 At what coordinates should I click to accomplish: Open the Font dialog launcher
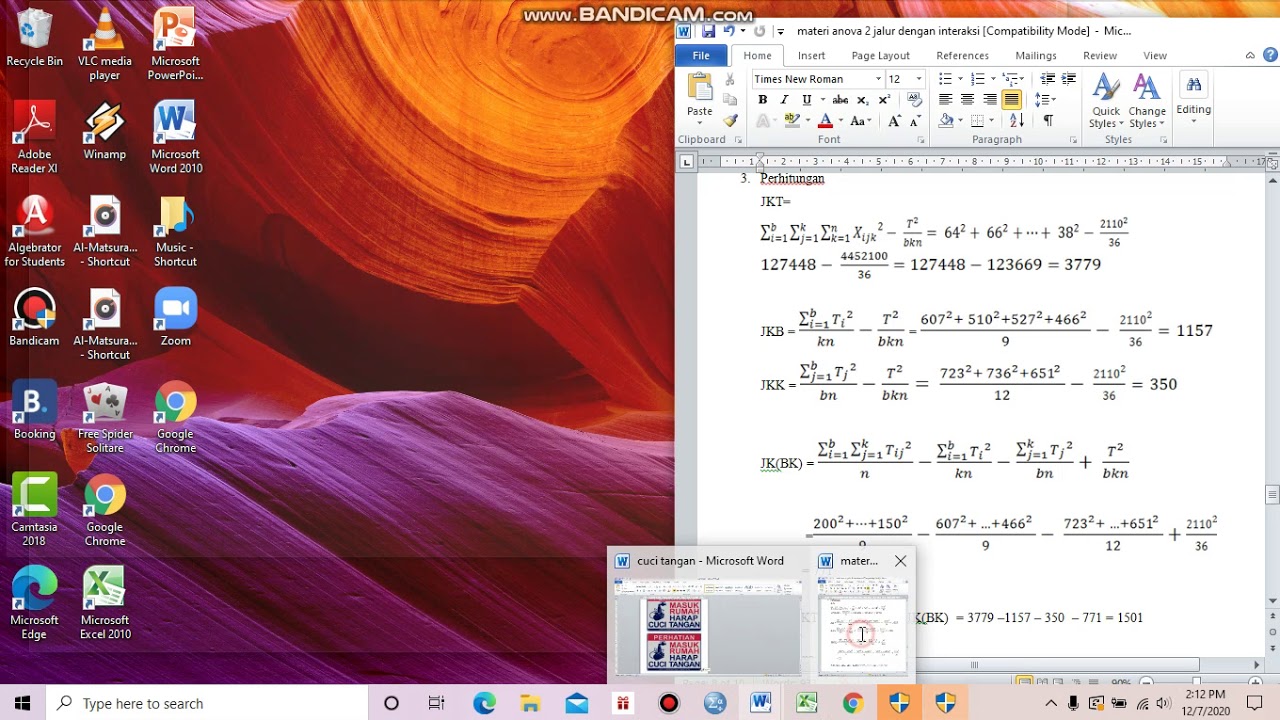coord(920,140)
